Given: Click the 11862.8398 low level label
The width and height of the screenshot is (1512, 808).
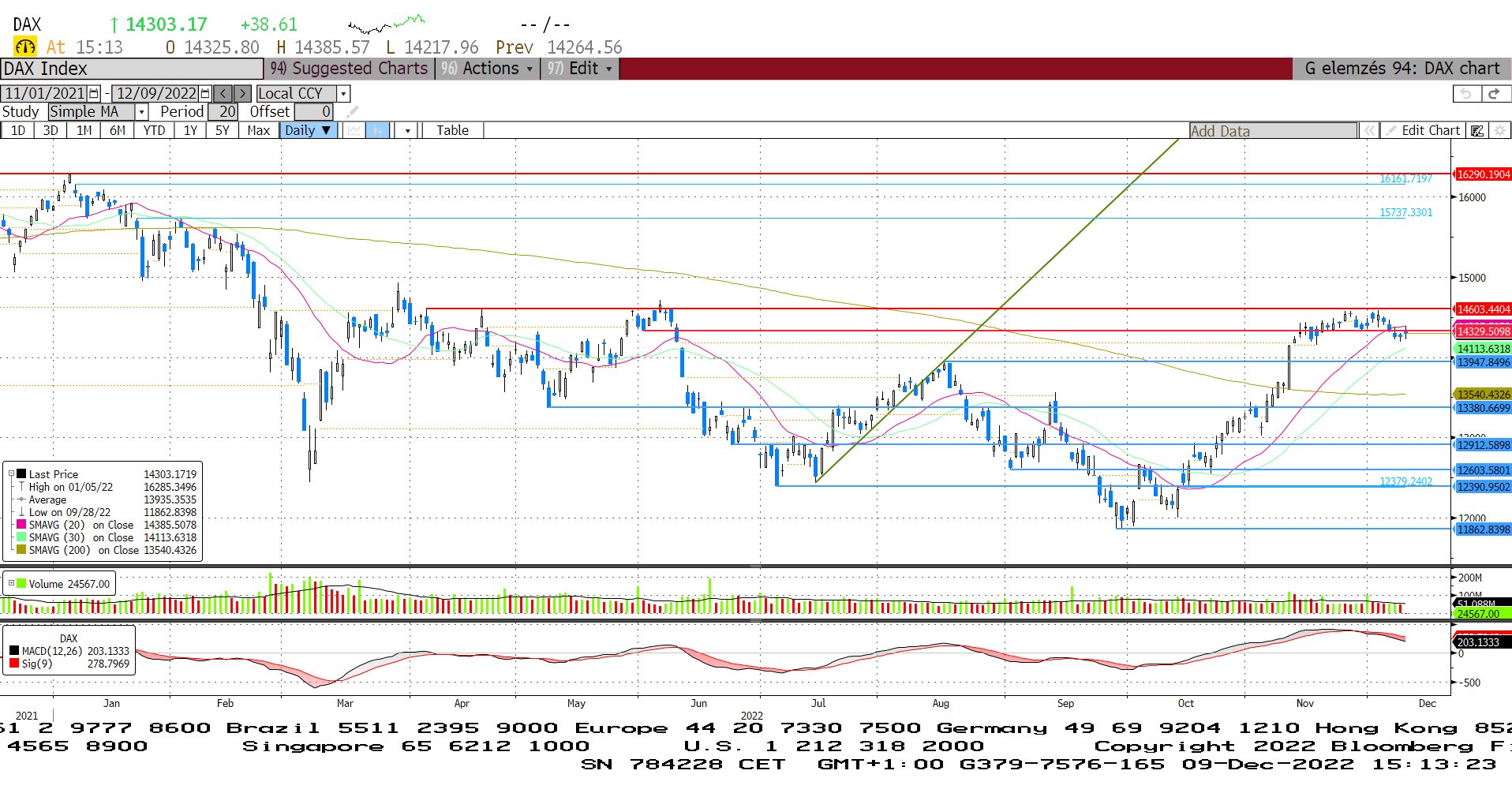Looking at the screenshot, I should coord(1483,529).
